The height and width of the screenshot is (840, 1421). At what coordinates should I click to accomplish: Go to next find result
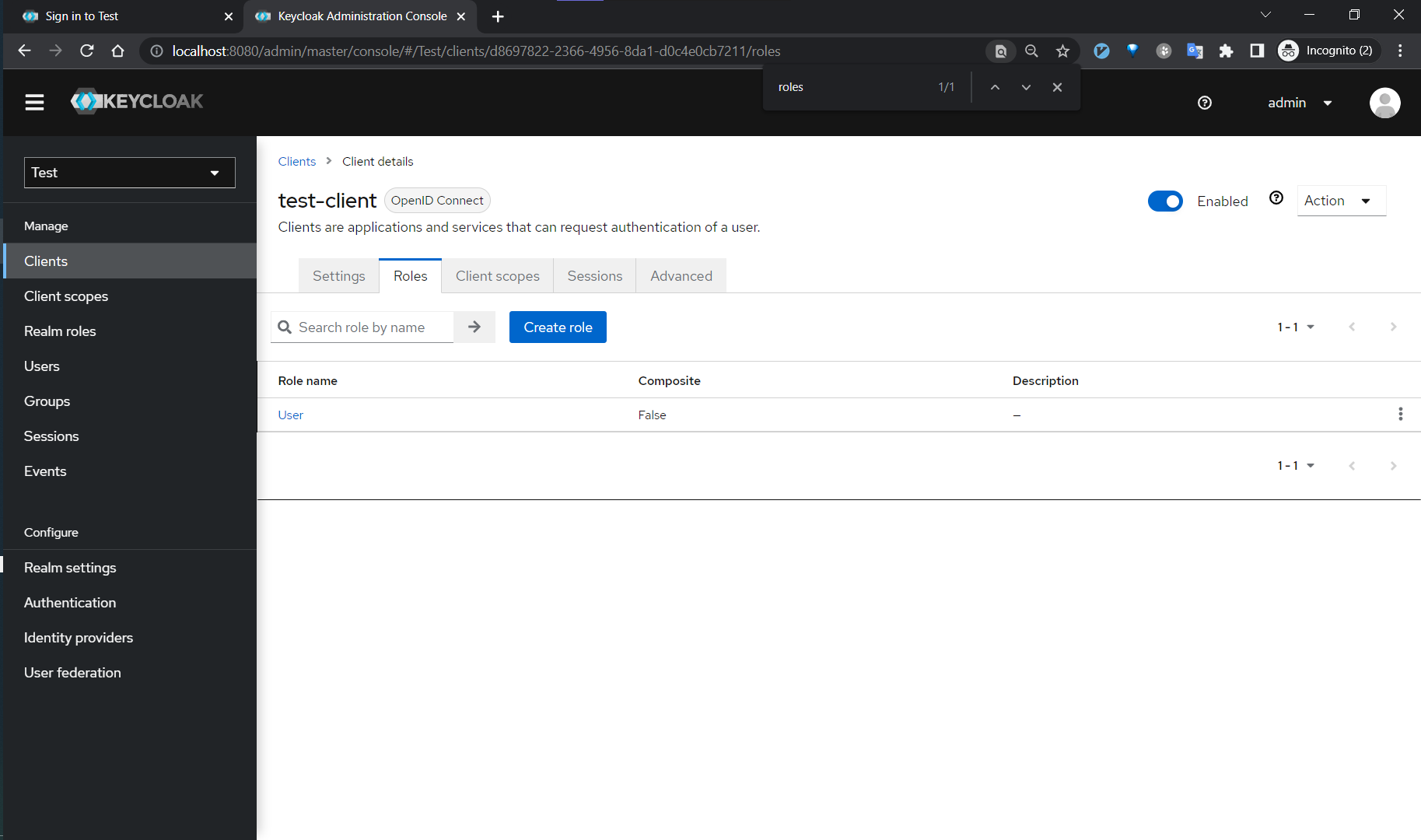1026,87
